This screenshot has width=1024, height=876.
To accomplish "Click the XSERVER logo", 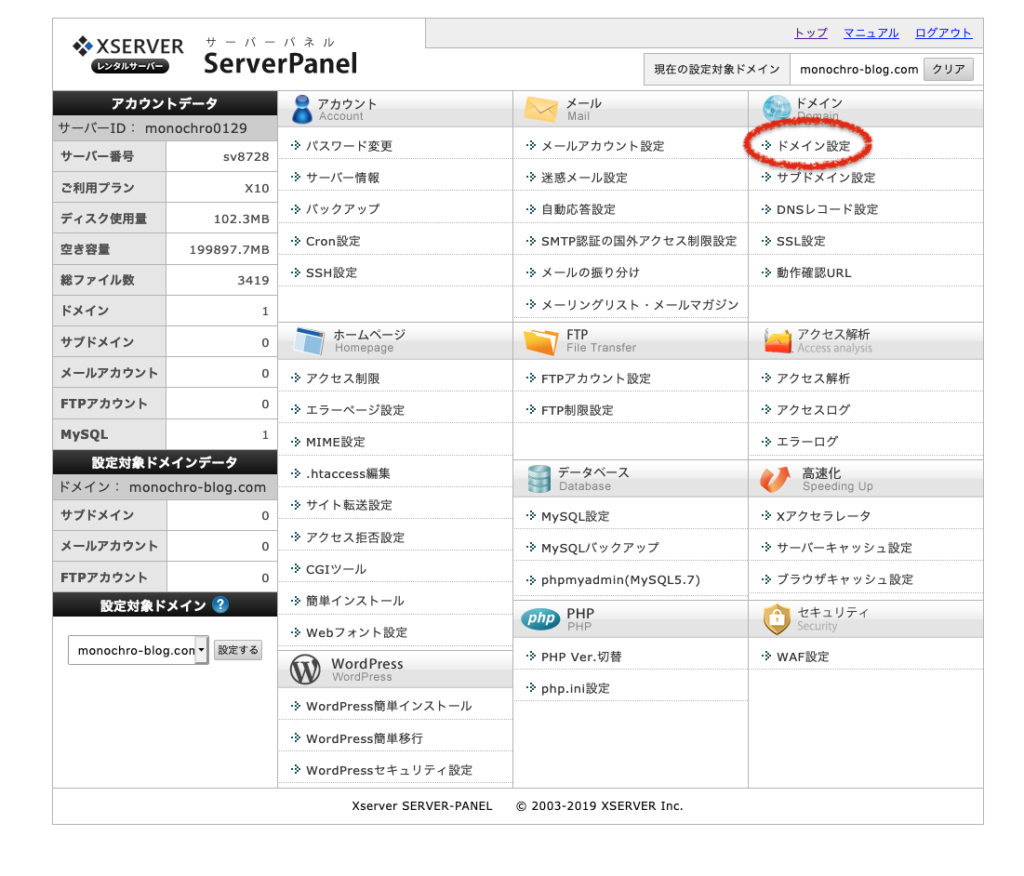I will 128,54.
